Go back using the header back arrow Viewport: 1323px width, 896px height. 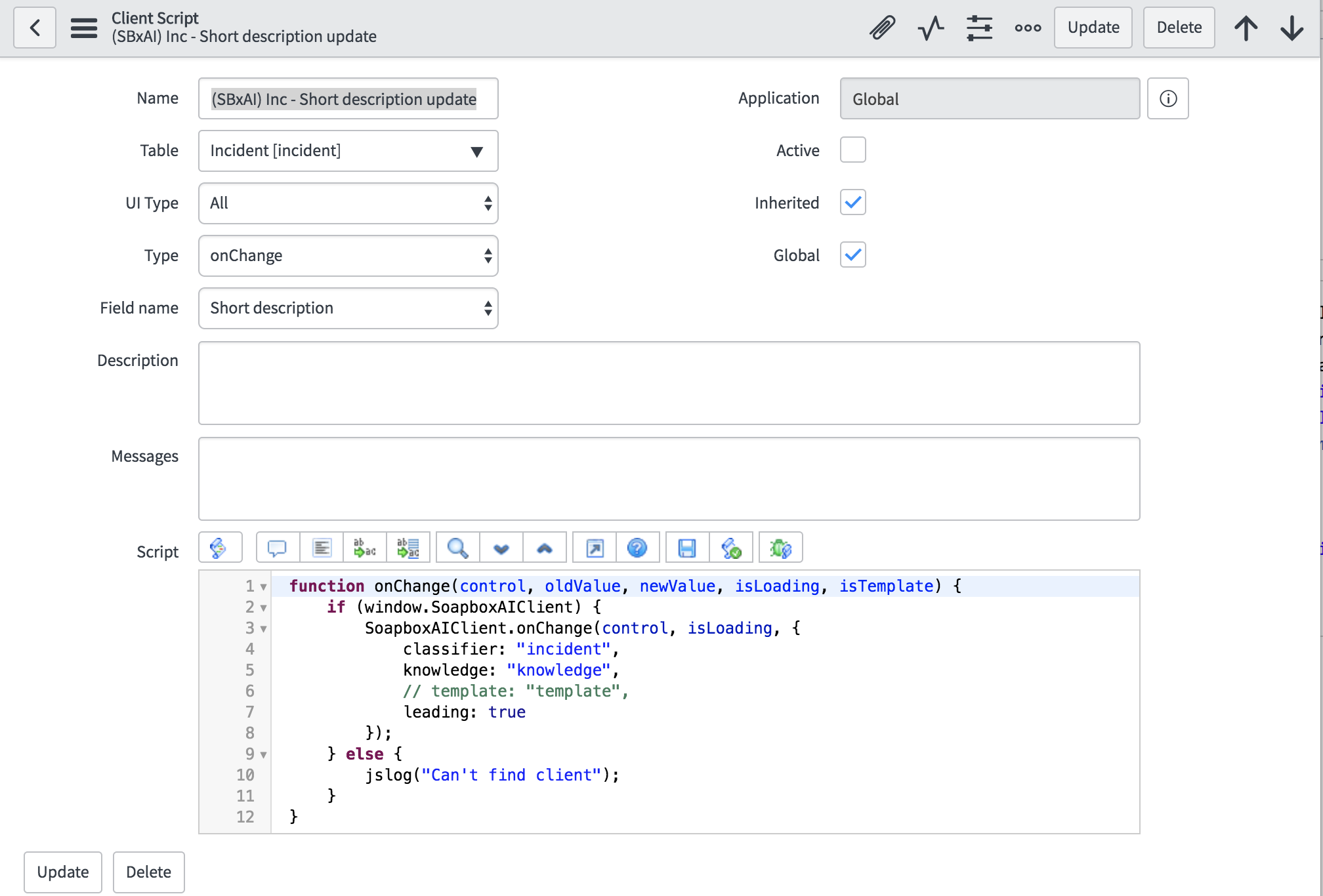tap(35, 28)
